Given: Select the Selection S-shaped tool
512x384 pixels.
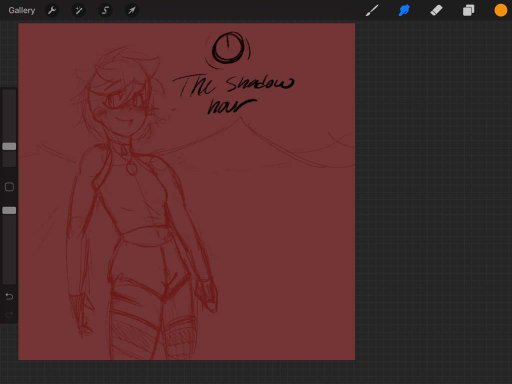Looking at the screenshot, I should pos(105,10).
